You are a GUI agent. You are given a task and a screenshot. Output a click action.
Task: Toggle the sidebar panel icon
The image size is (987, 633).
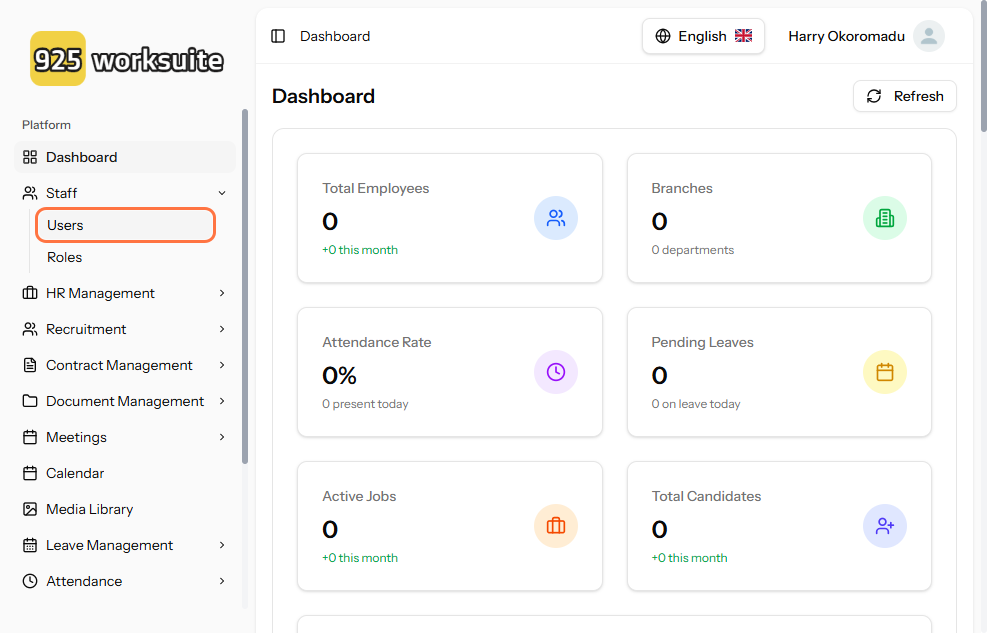tap(278, 36)
